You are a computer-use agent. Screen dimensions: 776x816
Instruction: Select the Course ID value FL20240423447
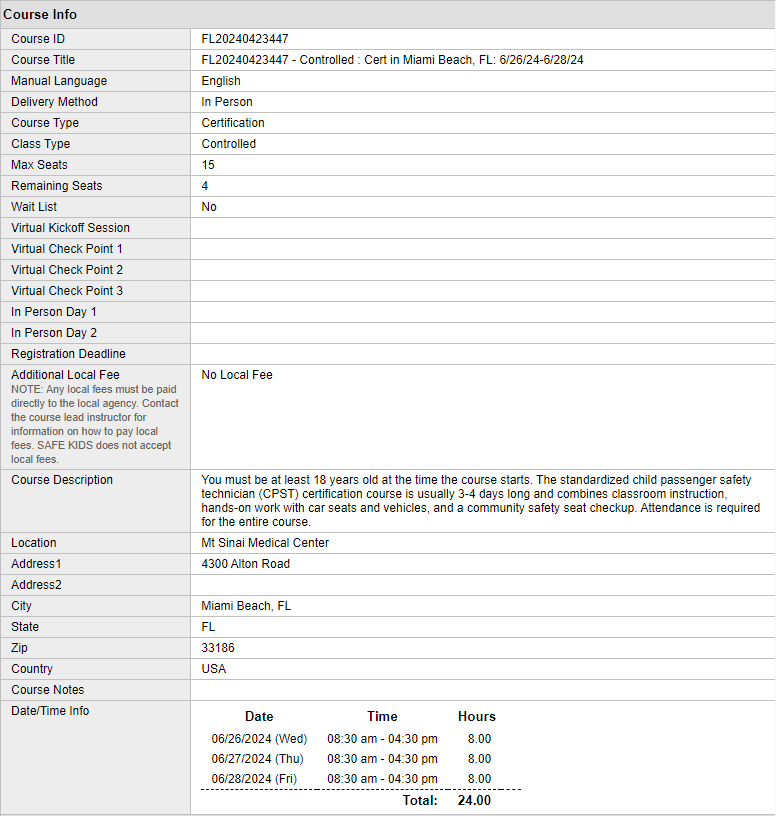245,39
